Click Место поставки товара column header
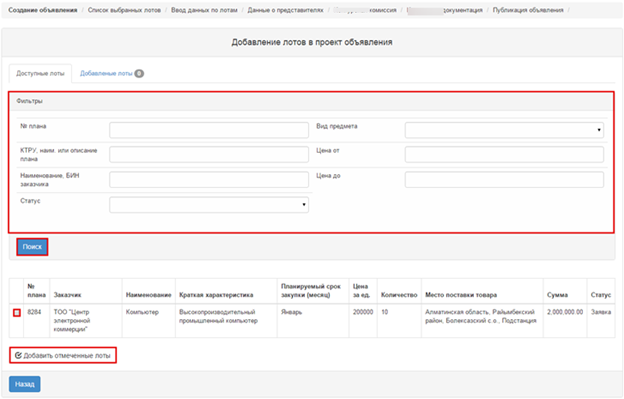The image size is (624, 399). (482, 291)
